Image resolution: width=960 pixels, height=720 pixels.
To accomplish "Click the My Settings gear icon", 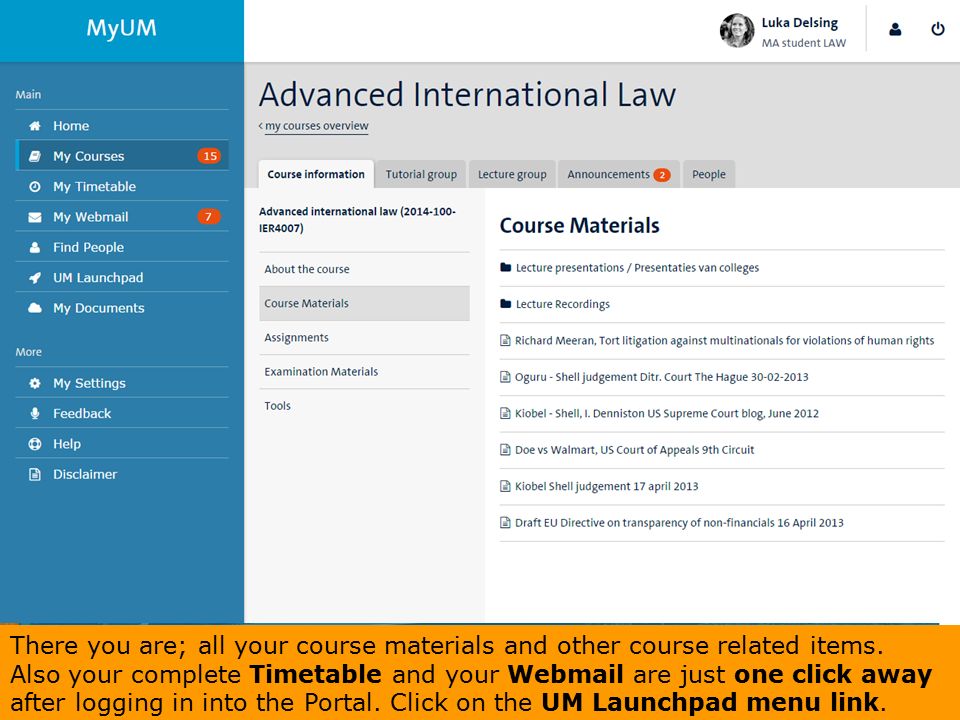I will tap(35, 383).
